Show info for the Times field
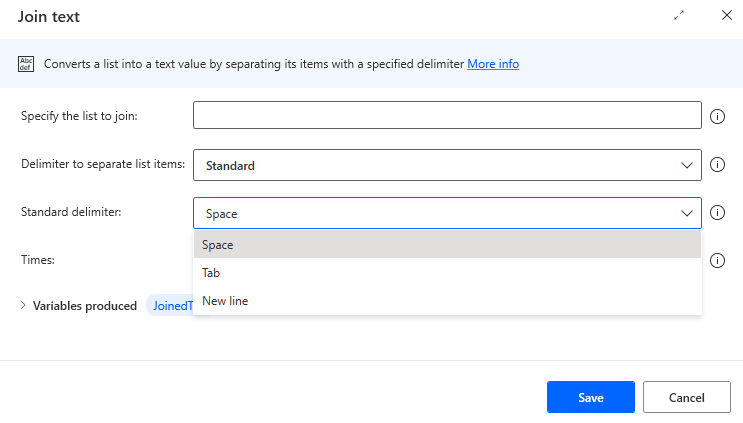This screenshot has height=423, width=743. point(717,260)
